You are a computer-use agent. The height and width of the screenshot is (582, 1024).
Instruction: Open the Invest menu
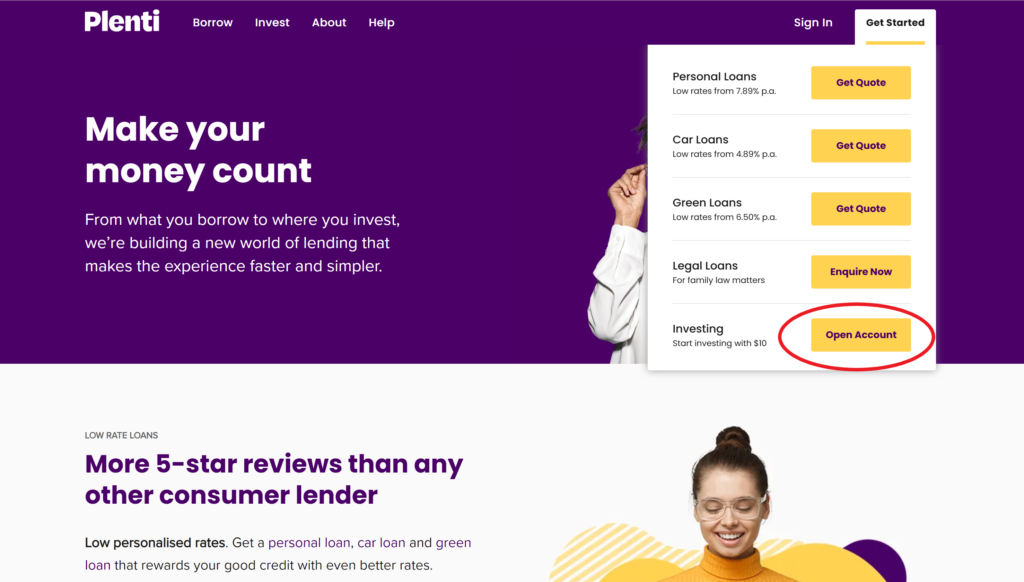[272, 22]
